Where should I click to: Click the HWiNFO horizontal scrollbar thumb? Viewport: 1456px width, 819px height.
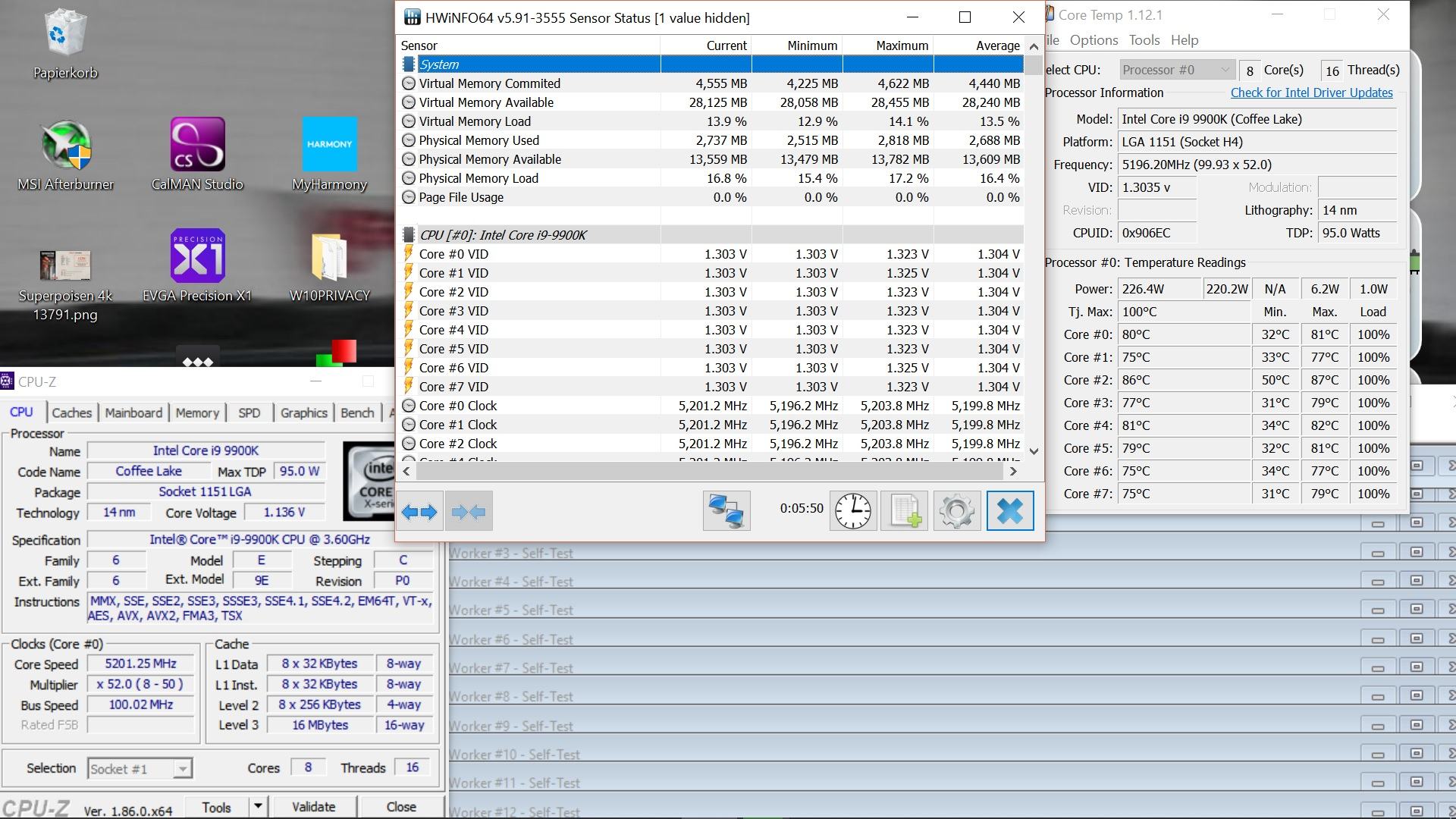point(709,471)
